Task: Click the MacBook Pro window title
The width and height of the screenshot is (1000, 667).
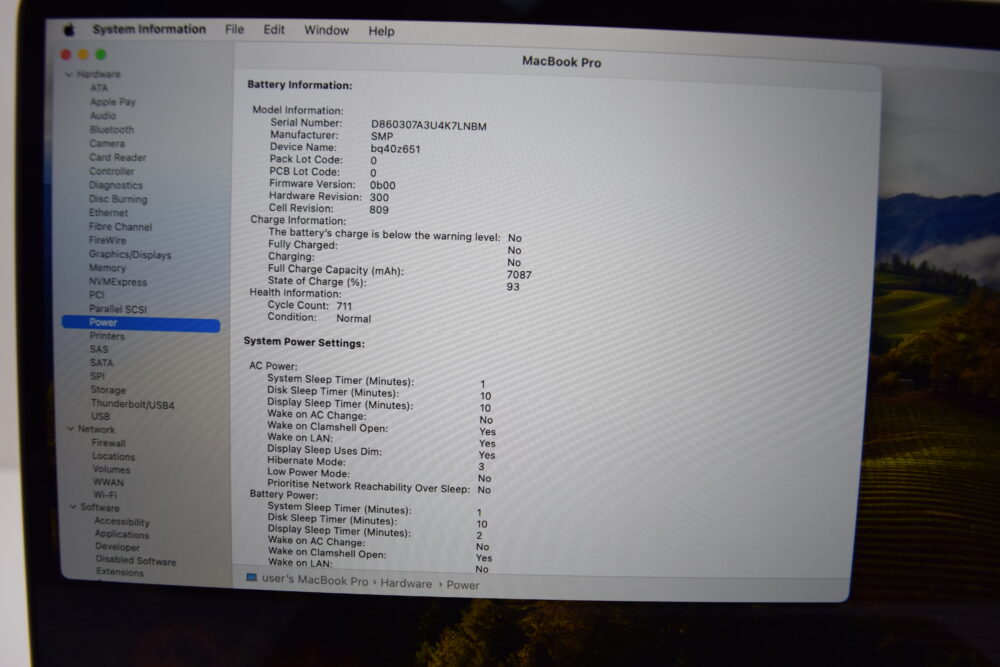Action: (x=561, y=62)
